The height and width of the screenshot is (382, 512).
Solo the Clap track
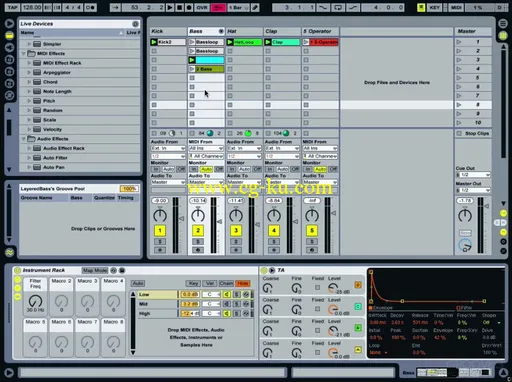274,241
